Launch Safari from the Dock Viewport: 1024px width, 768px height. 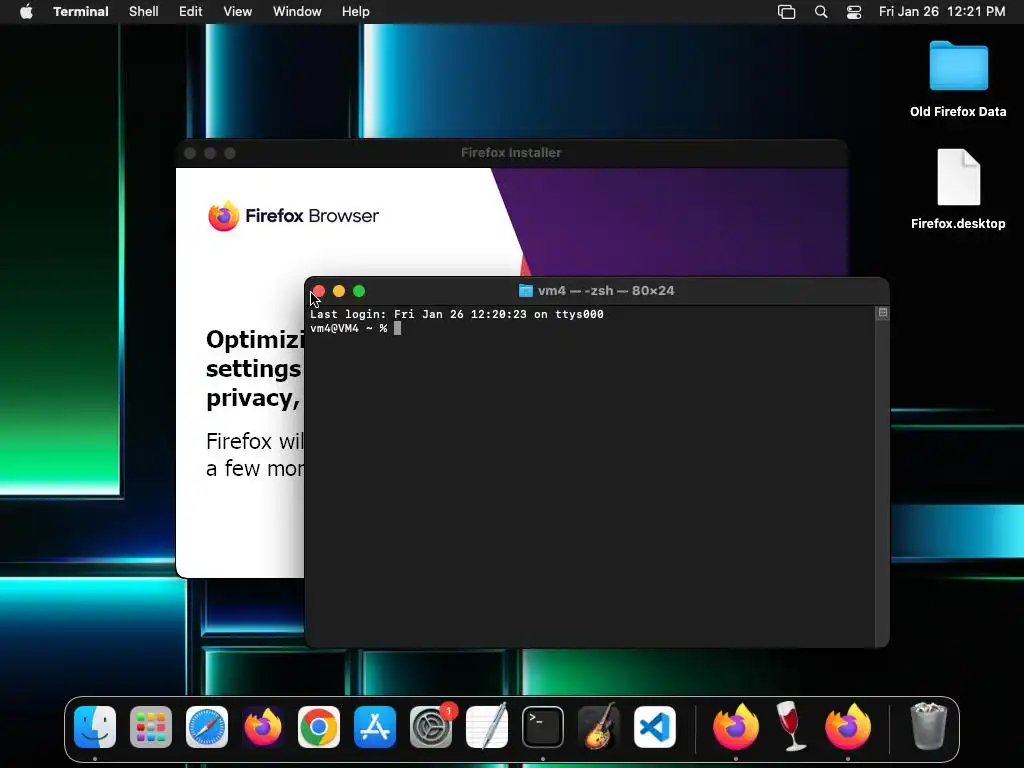click(207, 727)
